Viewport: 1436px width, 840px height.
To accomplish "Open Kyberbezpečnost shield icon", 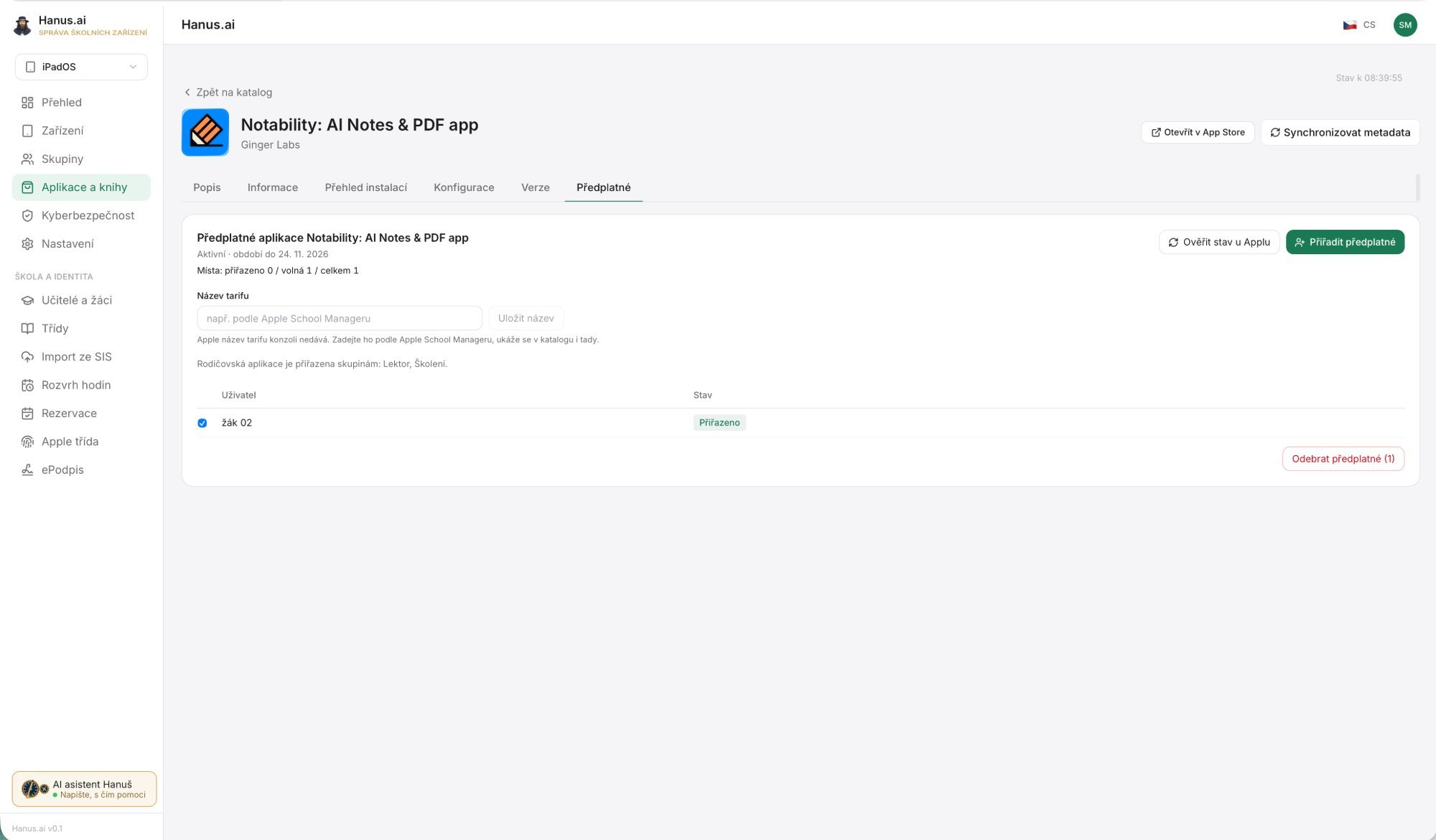I will [27, 215].
